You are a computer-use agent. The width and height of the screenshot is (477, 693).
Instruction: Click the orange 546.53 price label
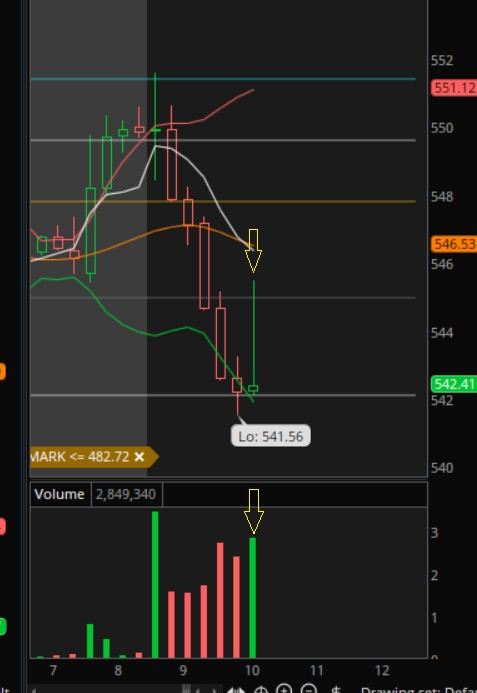tap(454, 244)
